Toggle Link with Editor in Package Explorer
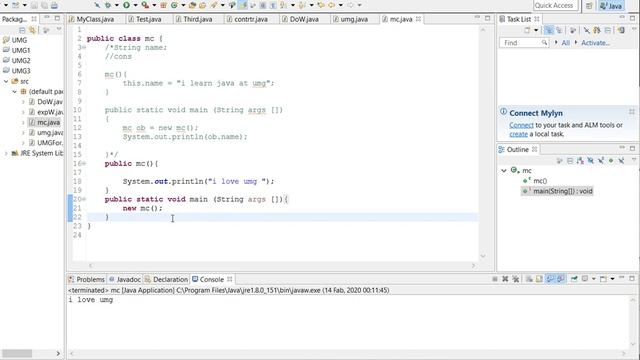Viewport: 640px width, 360px height. (32, 30)
